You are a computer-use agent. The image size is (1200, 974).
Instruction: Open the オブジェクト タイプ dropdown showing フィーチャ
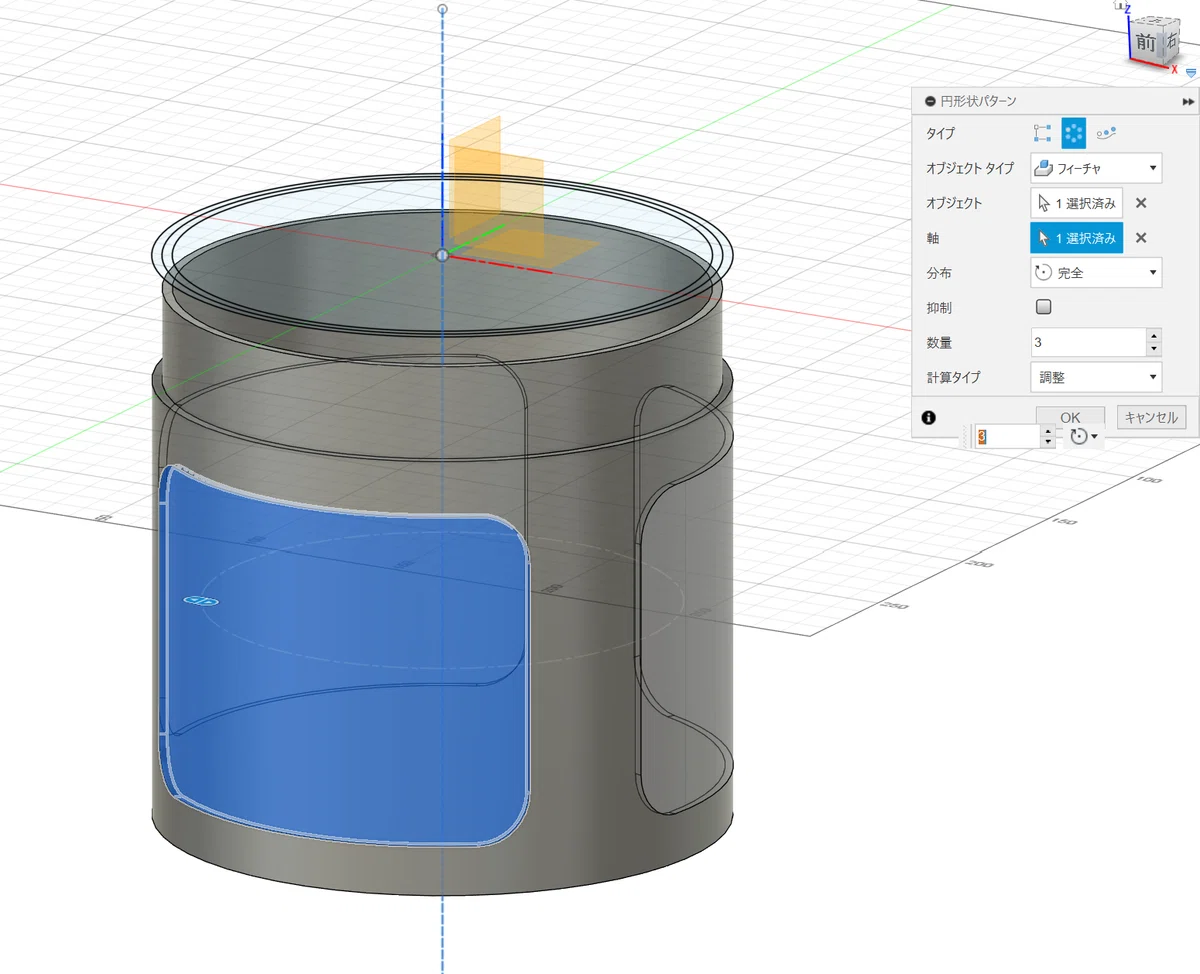(x=1096, y=168)
